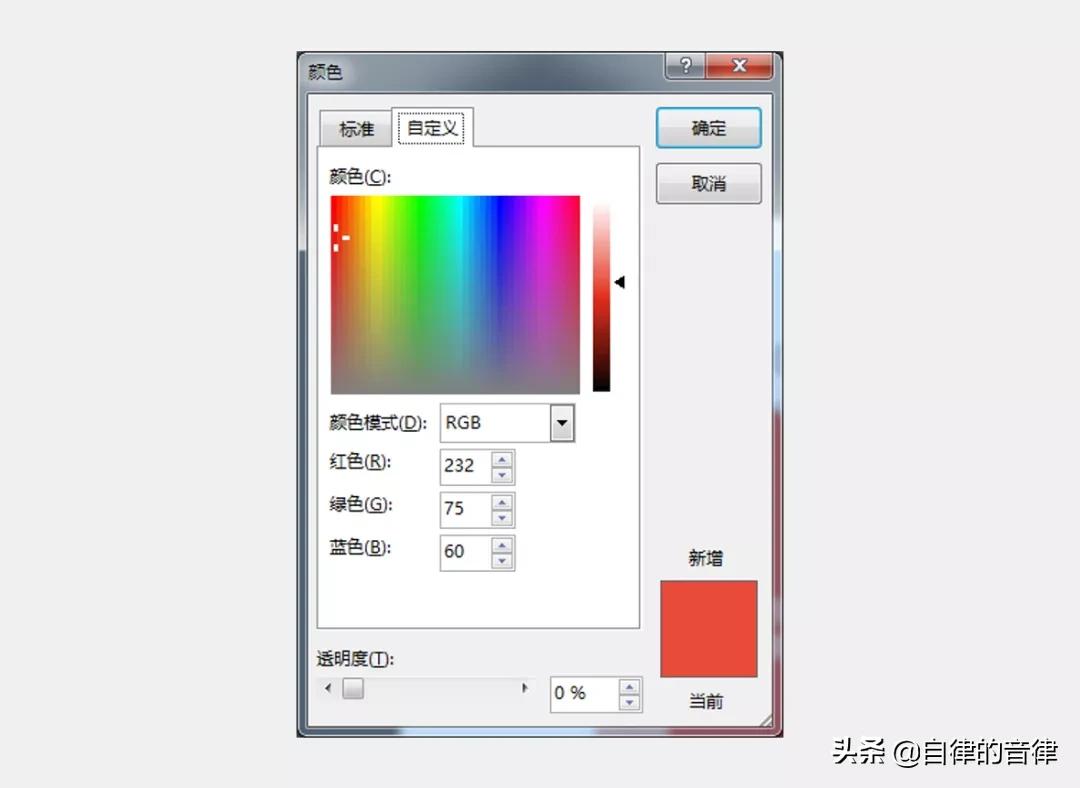
Task: Decrease the green value with down arrow
Action: 502,517
